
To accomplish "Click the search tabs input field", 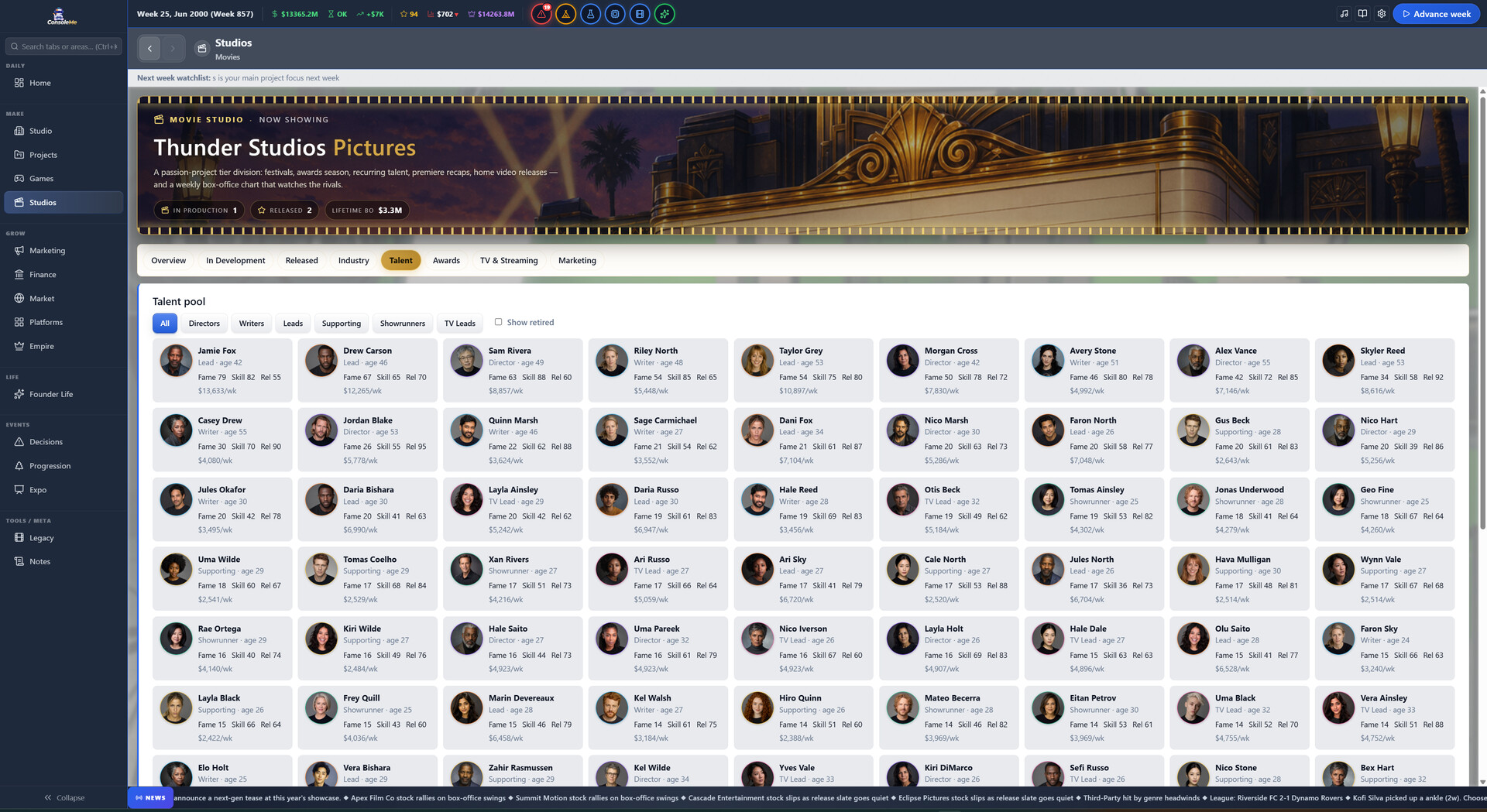I will click(x=64, y=46).
